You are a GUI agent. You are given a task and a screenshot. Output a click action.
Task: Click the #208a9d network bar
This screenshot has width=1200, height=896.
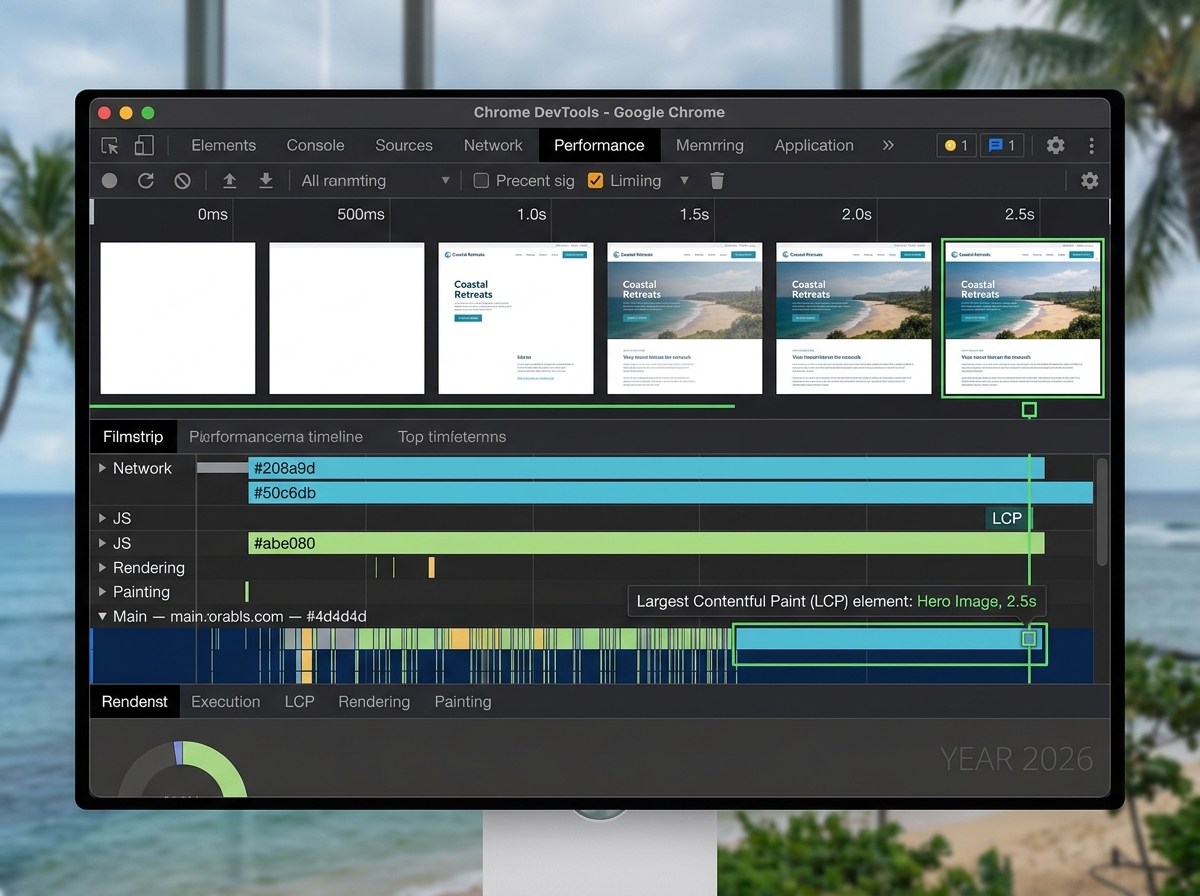646,468
